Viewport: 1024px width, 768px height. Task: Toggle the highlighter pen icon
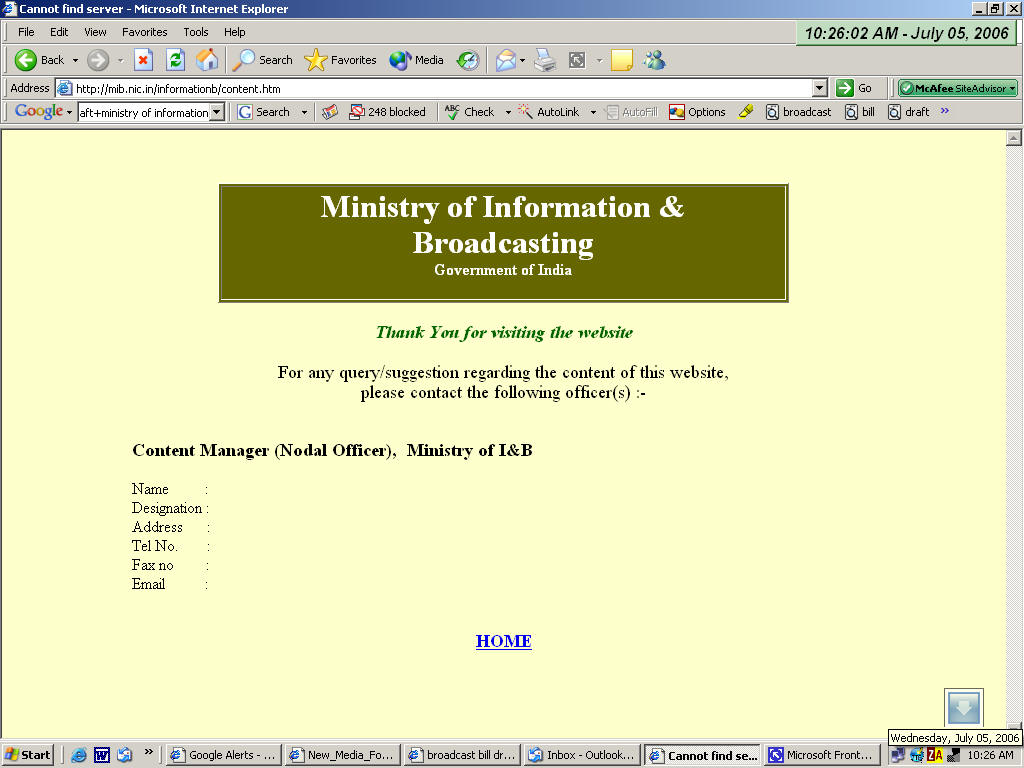[x=746, y=112]
